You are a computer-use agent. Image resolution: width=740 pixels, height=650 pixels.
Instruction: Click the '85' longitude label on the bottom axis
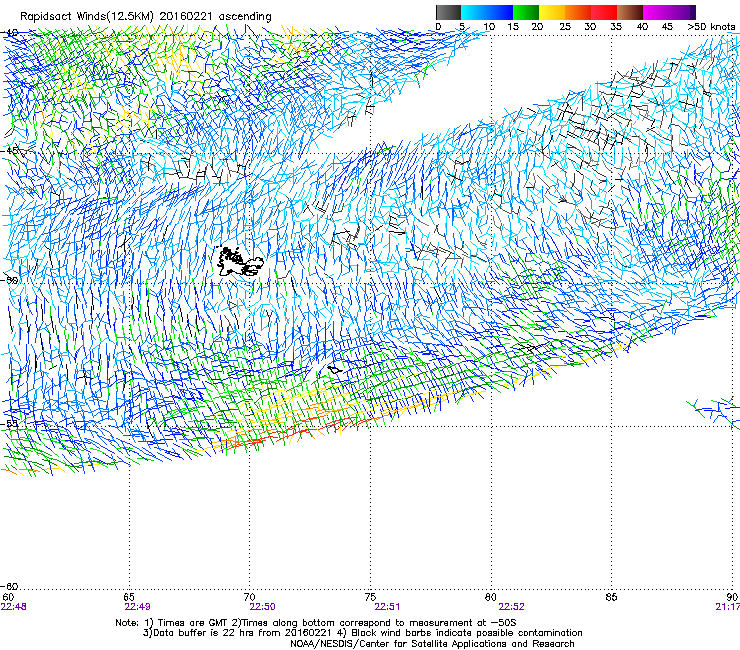tap(611, 598)
